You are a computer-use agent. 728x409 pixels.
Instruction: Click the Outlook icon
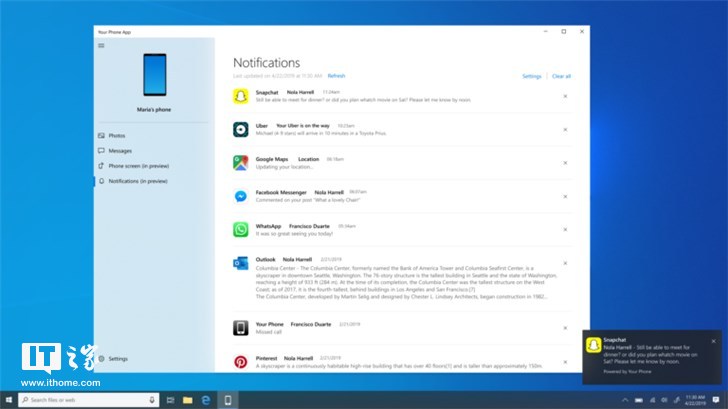click(x=240, y=263)
